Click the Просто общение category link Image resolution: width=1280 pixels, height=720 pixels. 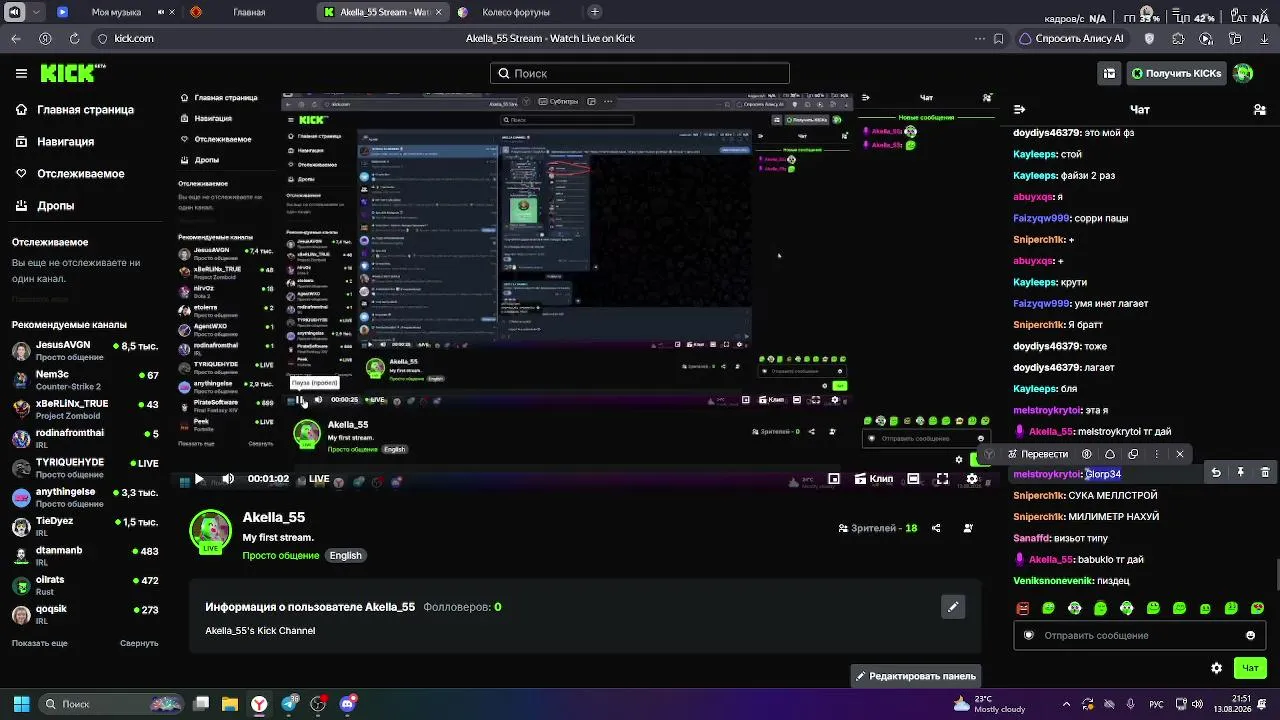[281, 556]
